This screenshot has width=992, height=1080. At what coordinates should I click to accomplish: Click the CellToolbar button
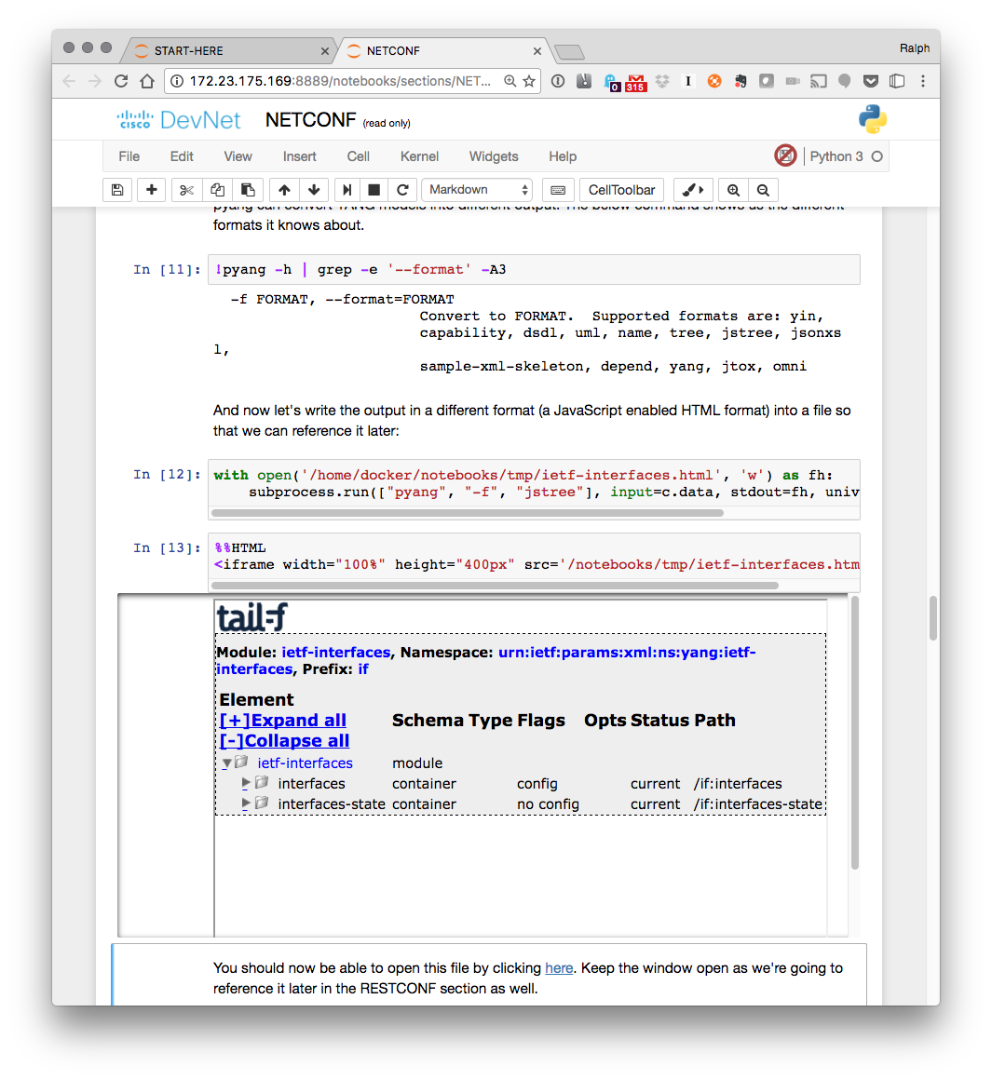(621, 190)
